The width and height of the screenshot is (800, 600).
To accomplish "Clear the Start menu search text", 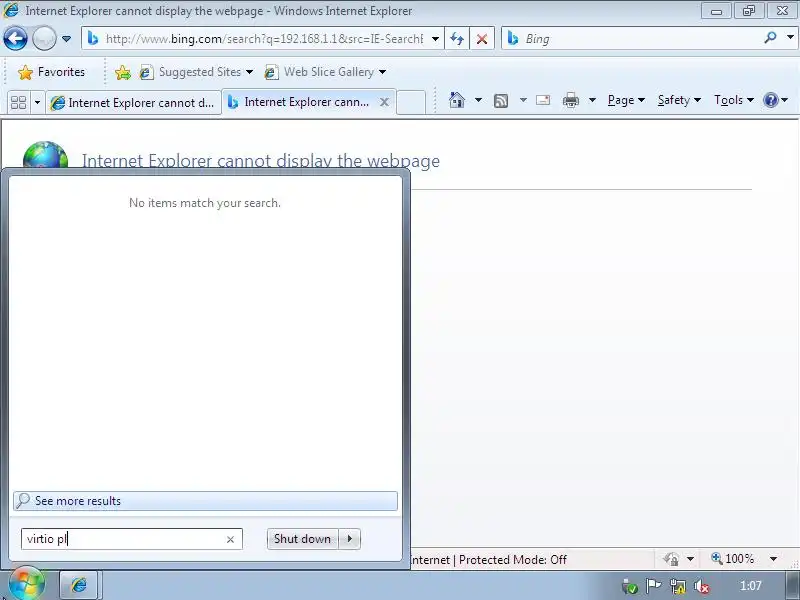I will coord(231,539).
